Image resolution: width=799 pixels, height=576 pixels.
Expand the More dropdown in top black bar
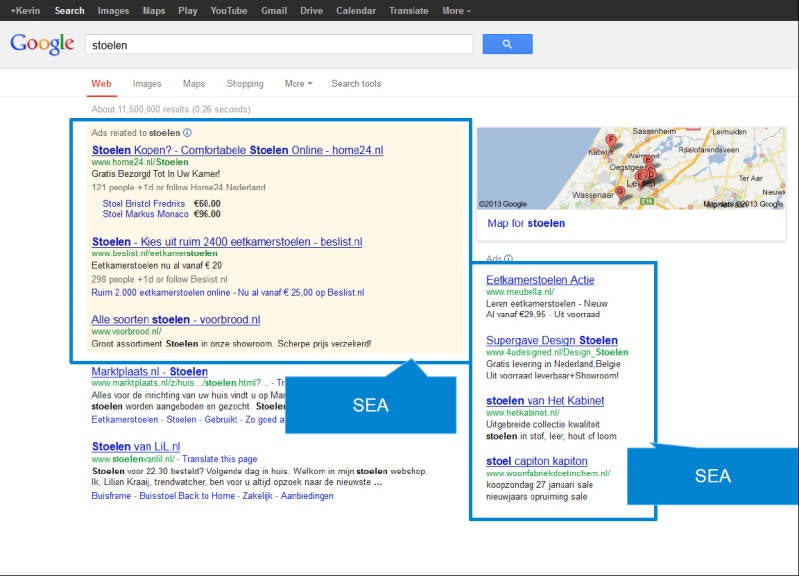coord(456,11)
